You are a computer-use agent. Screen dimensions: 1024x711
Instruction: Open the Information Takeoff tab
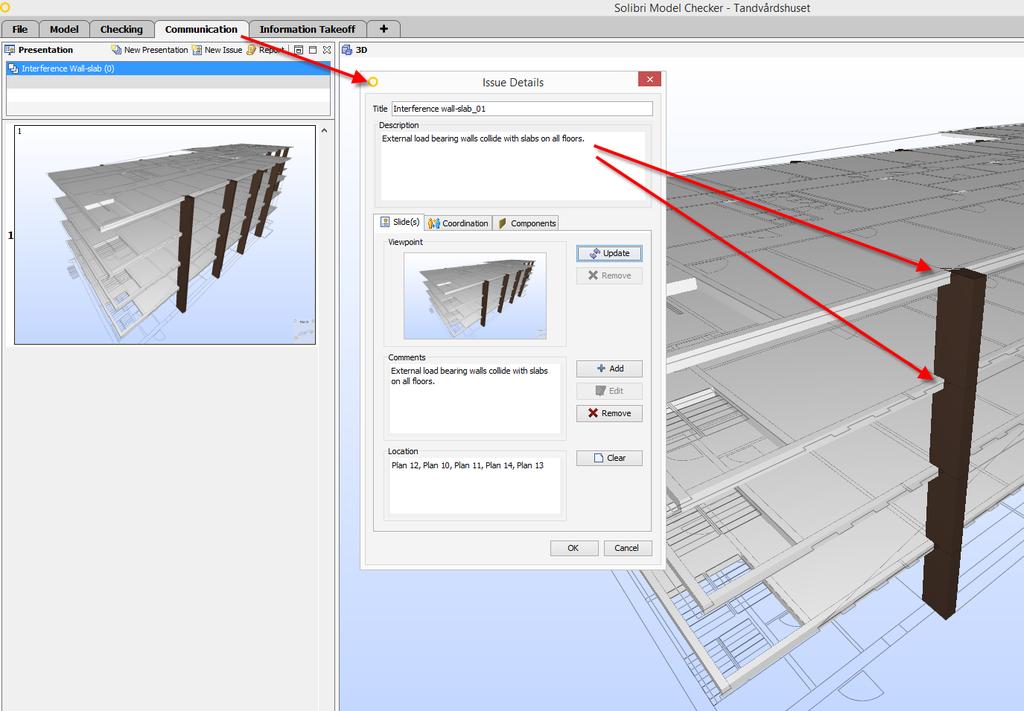point(307,29)
